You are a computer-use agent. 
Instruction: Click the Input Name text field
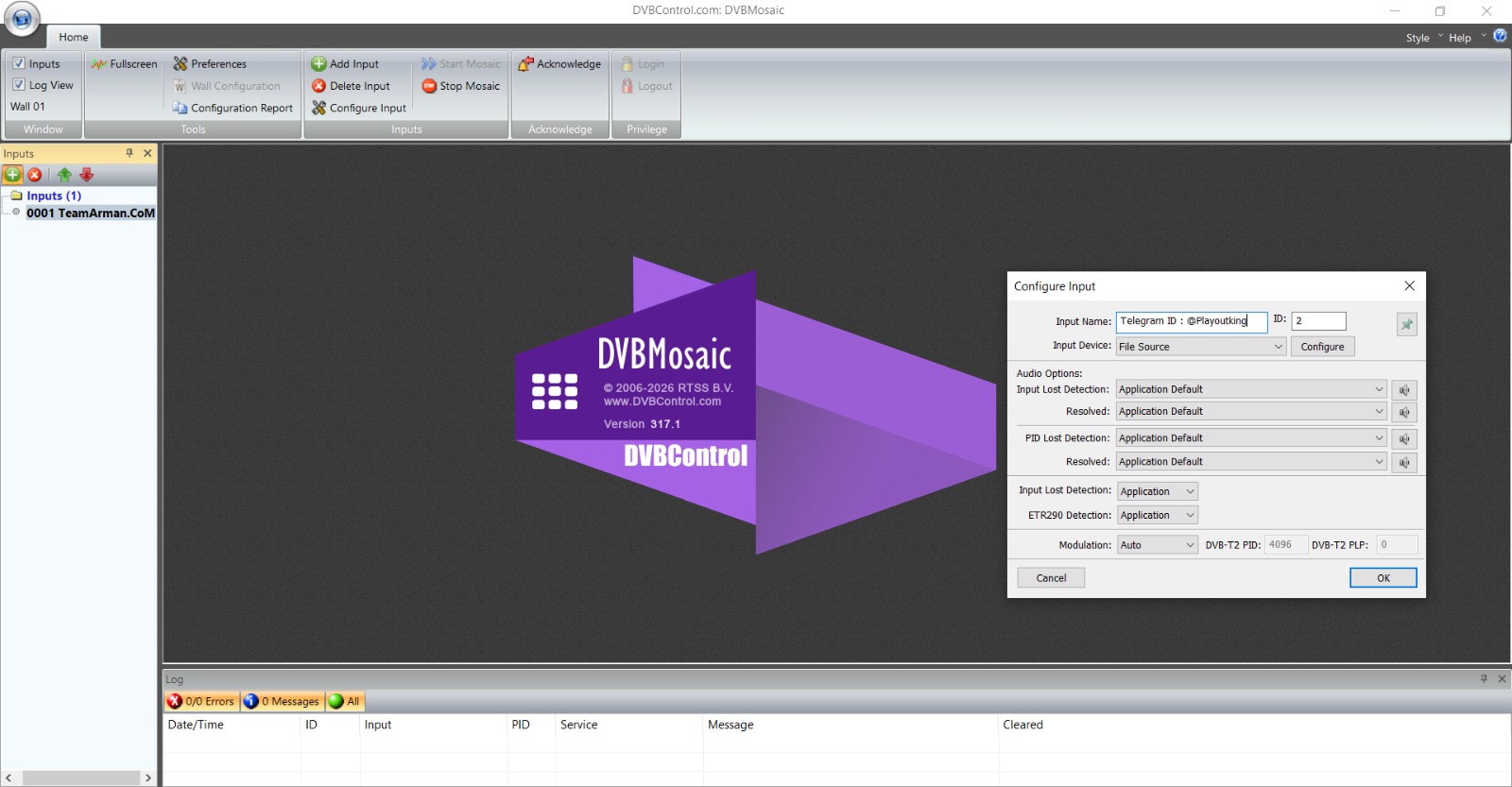pos(1192,321)
